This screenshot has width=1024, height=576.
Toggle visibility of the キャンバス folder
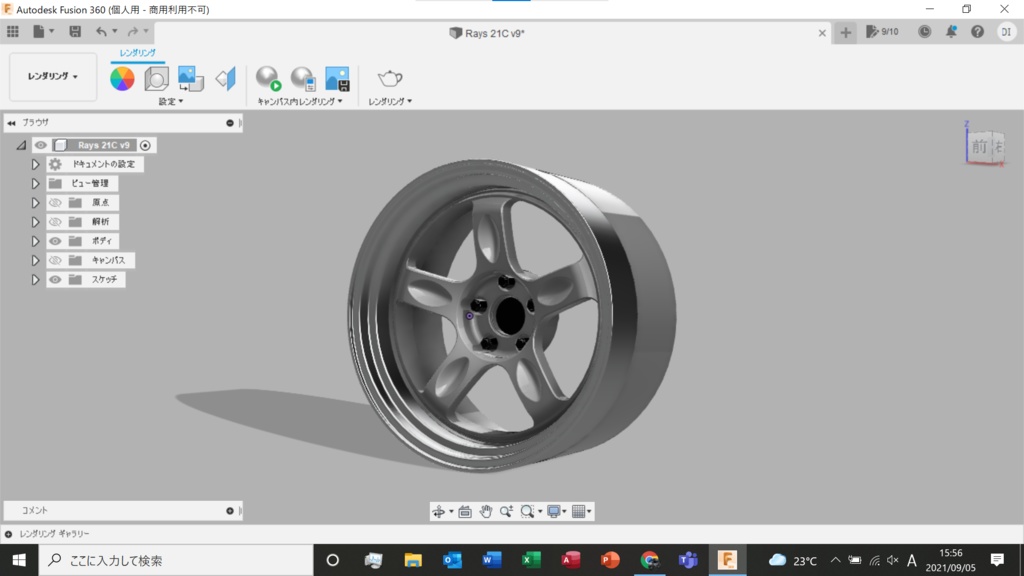(x=55, y=261)
